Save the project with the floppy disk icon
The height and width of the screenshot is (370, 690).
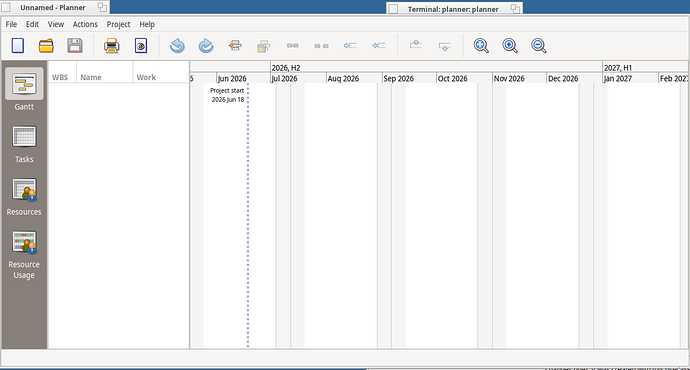click(75, 46)
